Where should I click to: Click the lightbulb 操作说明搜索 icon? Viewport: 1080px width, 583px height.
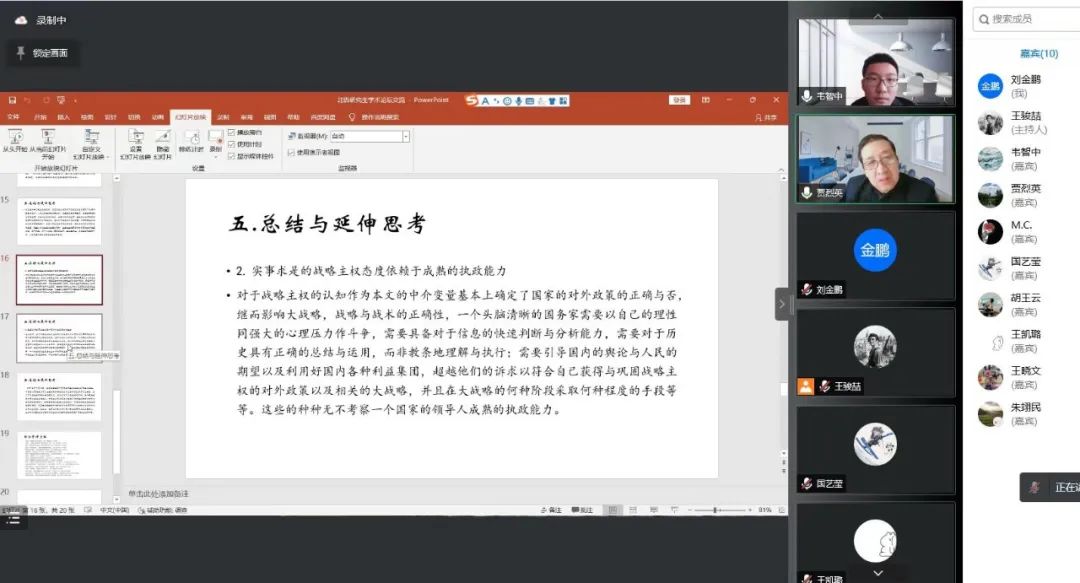[352, 117]
